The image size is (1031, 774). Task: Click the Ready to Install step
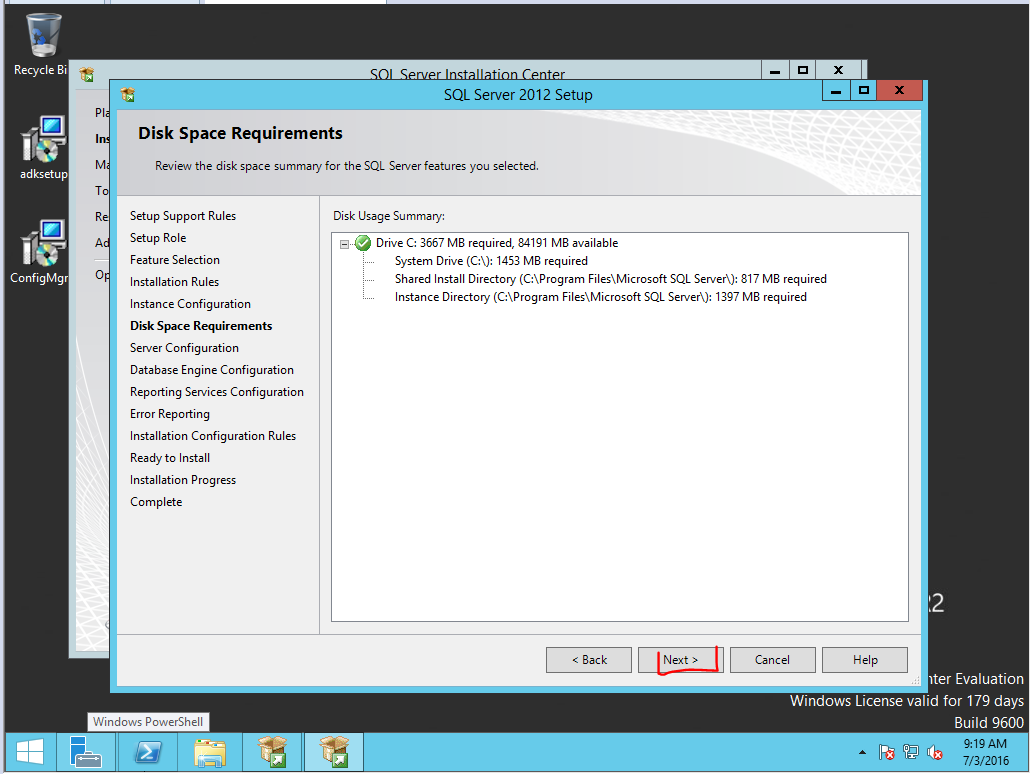170,458
